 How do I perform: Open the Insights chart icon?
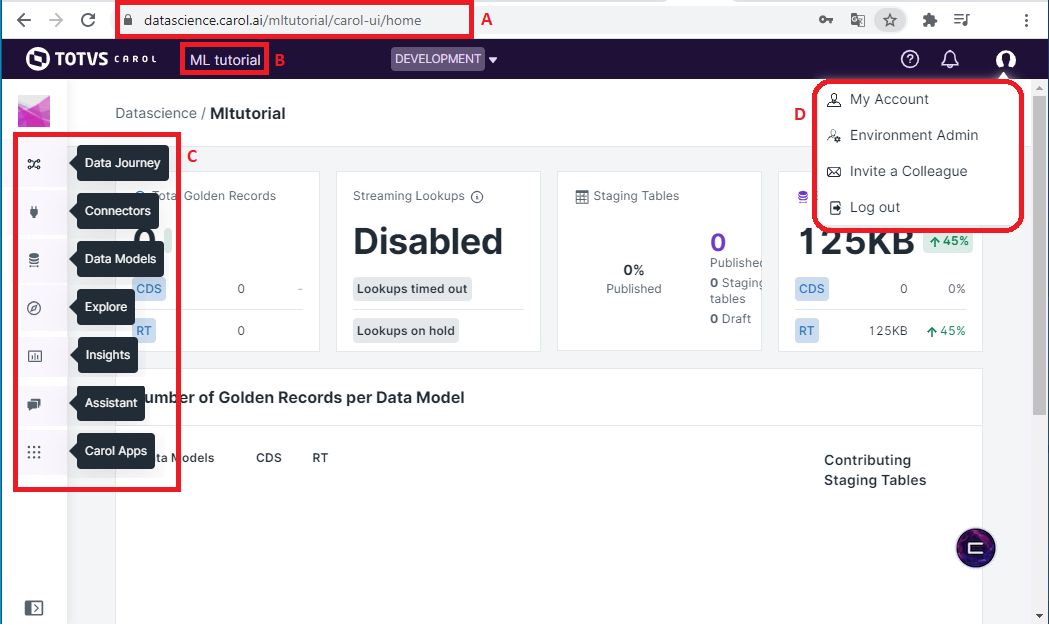[35, 356]
